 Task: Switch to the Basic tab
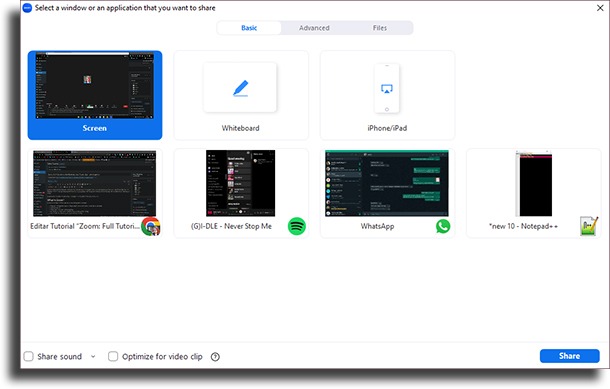(249, 28)
